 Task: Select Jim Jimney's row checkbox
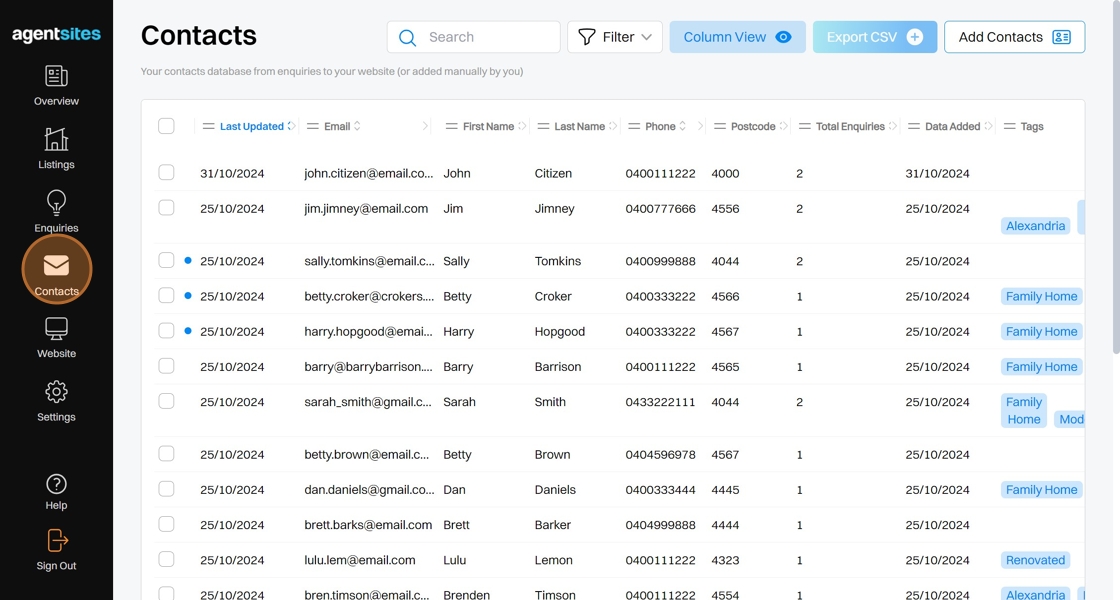click(x=166, y=208)
